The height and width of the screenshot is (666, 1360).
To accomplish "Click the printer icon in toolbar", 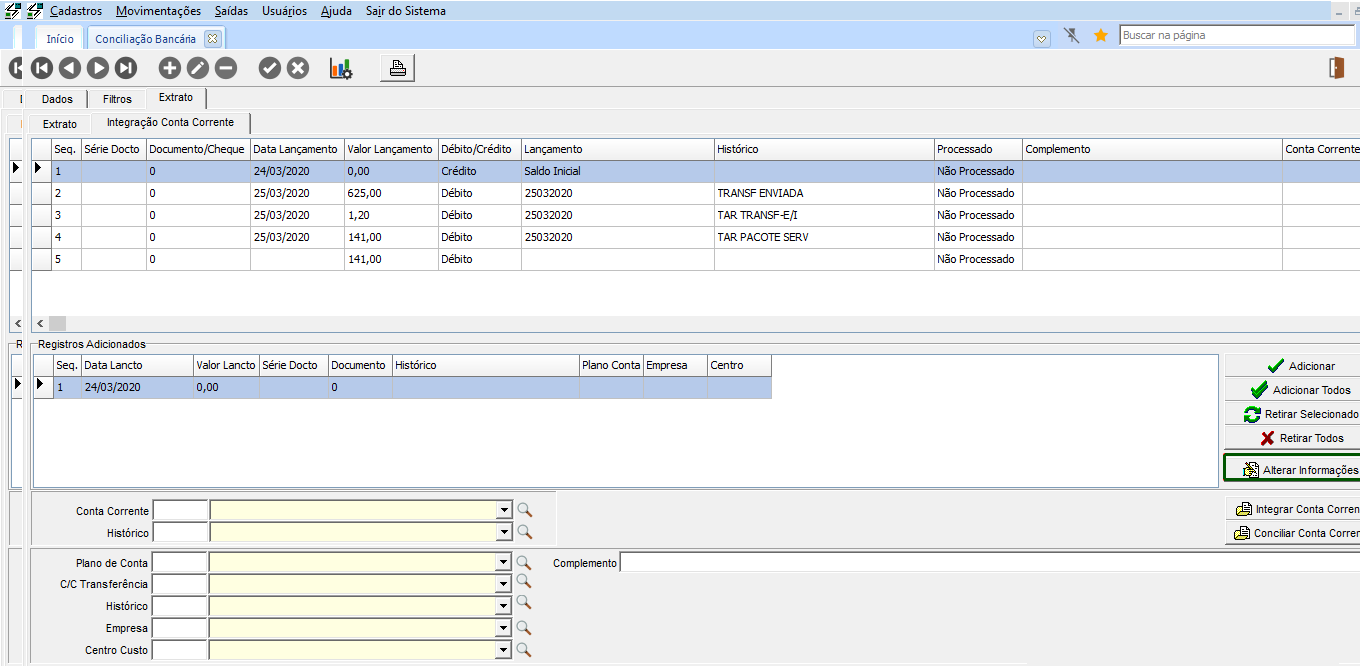I will coord(397,68).
